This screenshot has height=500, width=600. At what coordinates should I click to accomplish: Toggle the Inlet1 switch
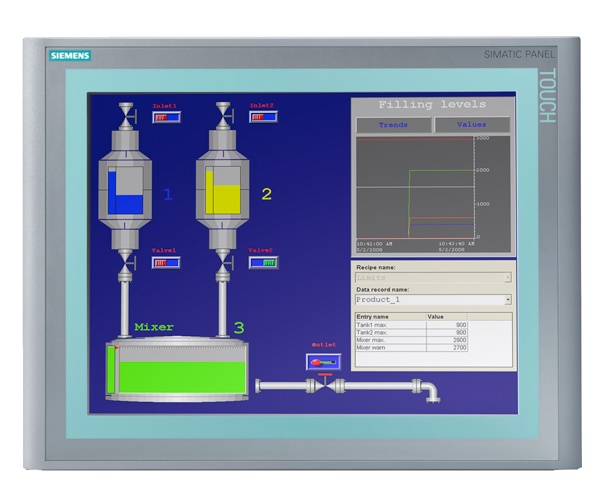(x=166, y=117)
